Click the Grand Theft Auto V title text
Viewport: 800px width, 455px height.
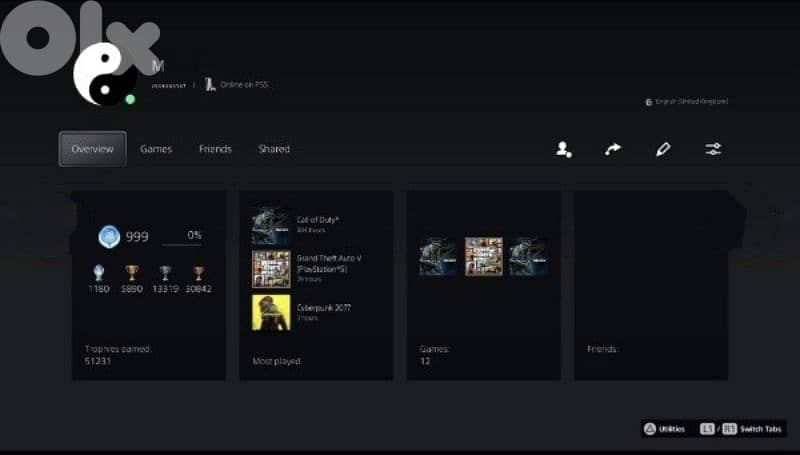(x=329, y=263)
